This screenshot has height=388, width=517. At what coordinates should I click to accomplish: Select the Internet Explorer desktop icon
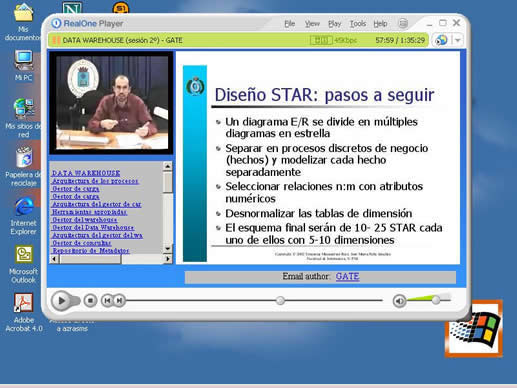[23, 216]
